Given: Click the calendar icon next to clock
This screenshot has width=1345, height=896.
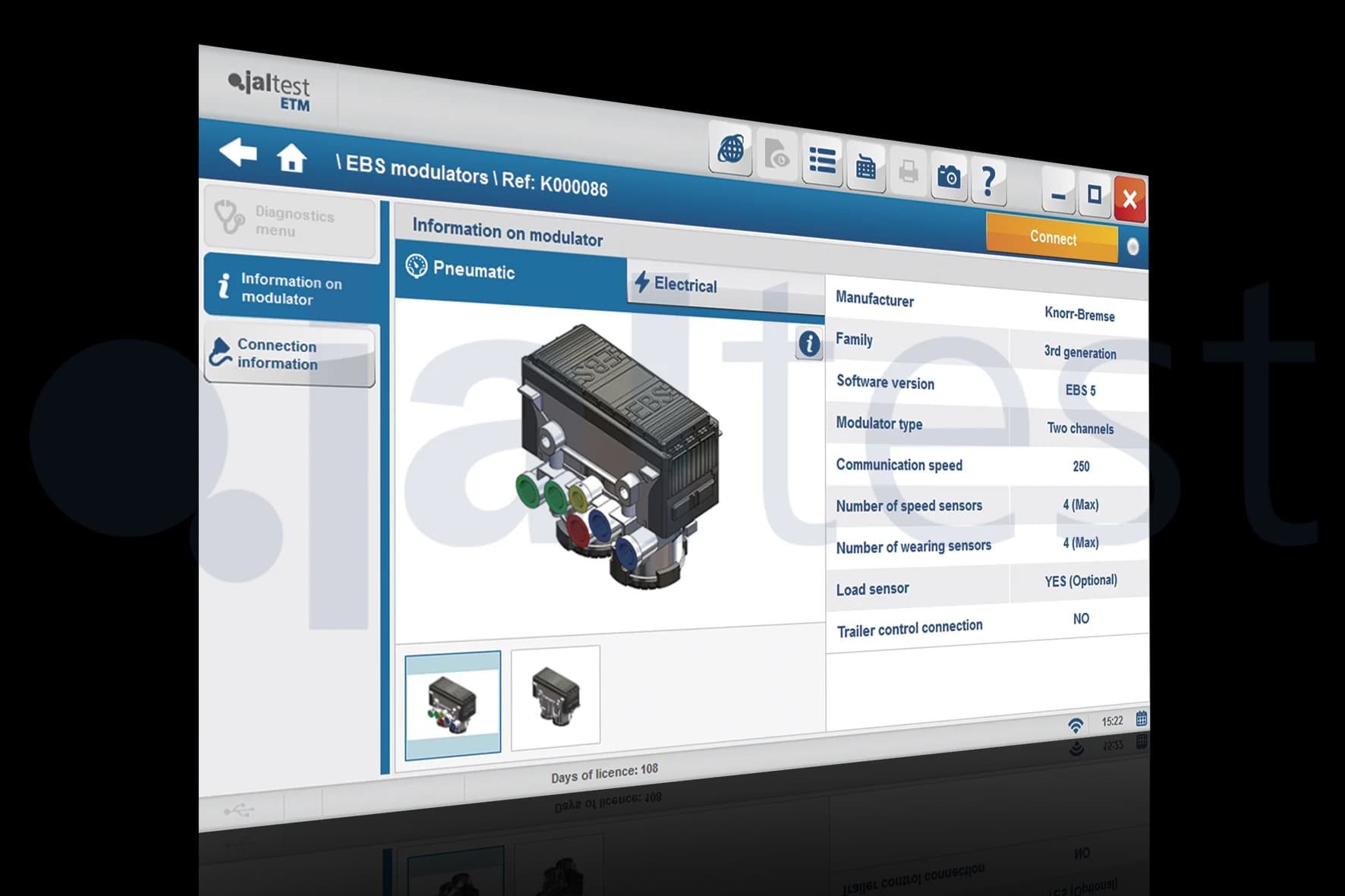Looking at the screenshot, I should tap(1141, 718).
